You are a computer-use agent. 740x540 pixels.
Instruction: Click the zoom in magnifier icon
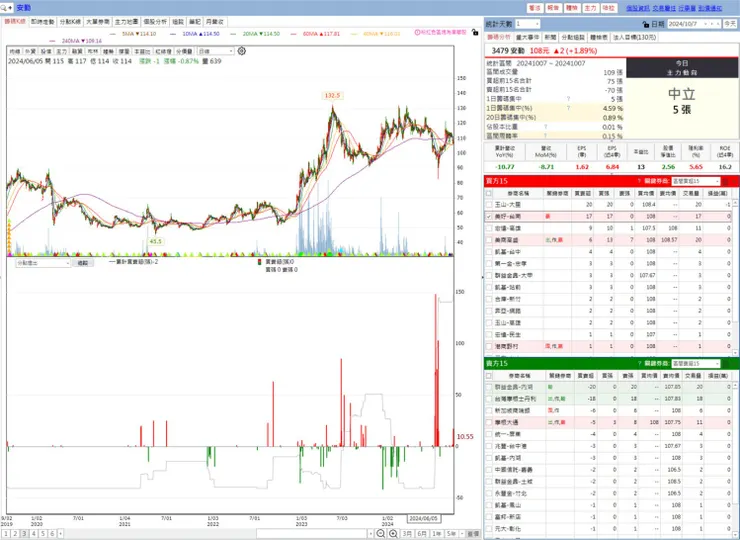click(393, 533)
